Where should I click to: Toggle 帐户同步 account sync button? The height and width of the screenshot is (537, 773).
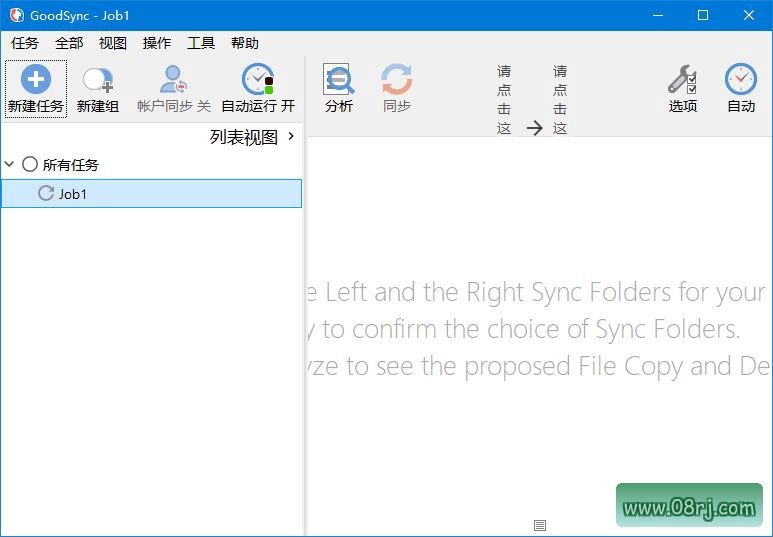pyautogui.click(x=174, y=89)
